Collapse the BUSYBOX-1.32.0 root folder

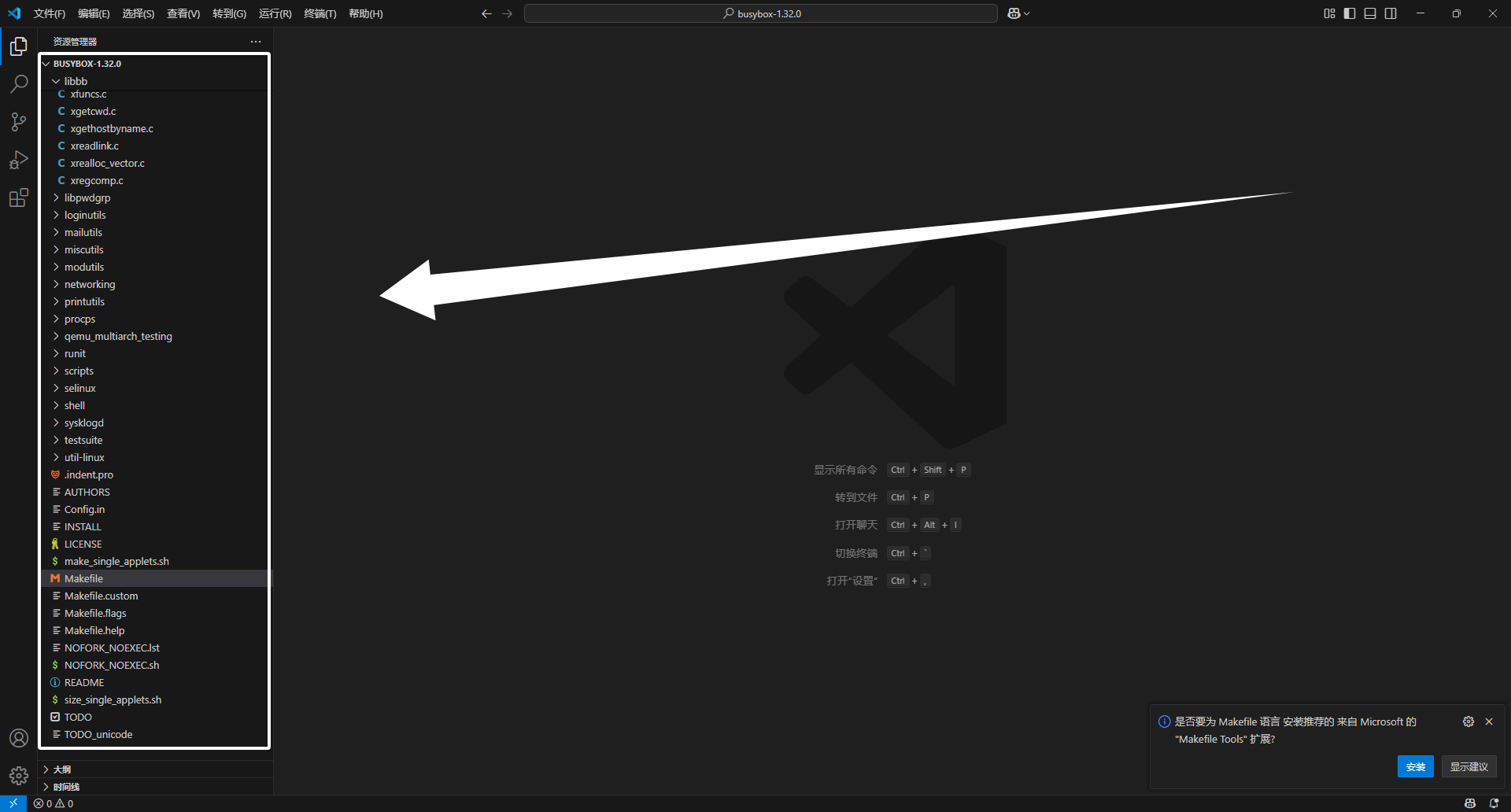click(x=155, y=64)
